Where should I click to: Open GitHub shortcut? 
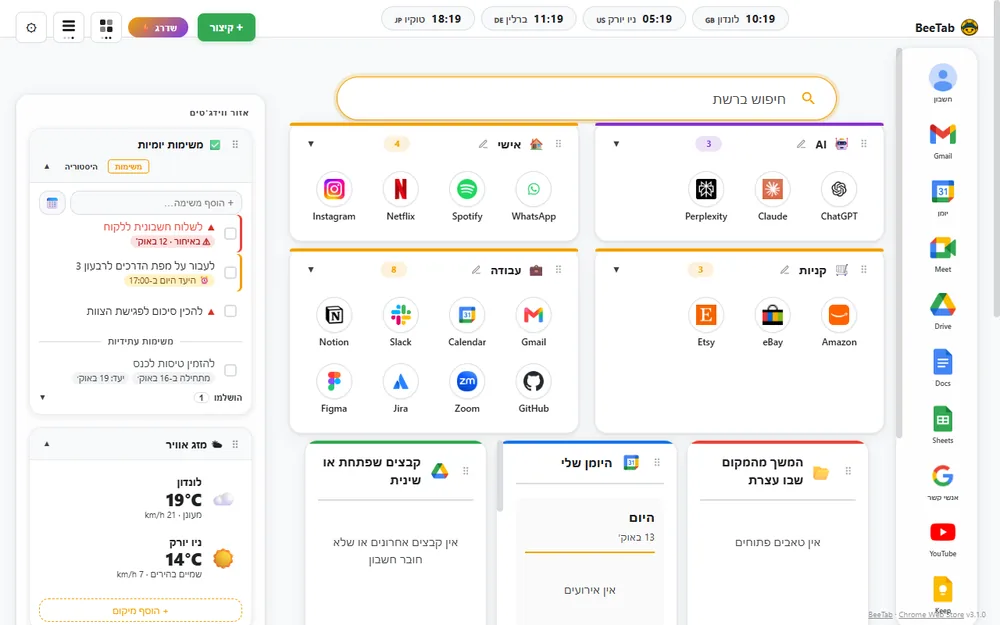(534, 381)
